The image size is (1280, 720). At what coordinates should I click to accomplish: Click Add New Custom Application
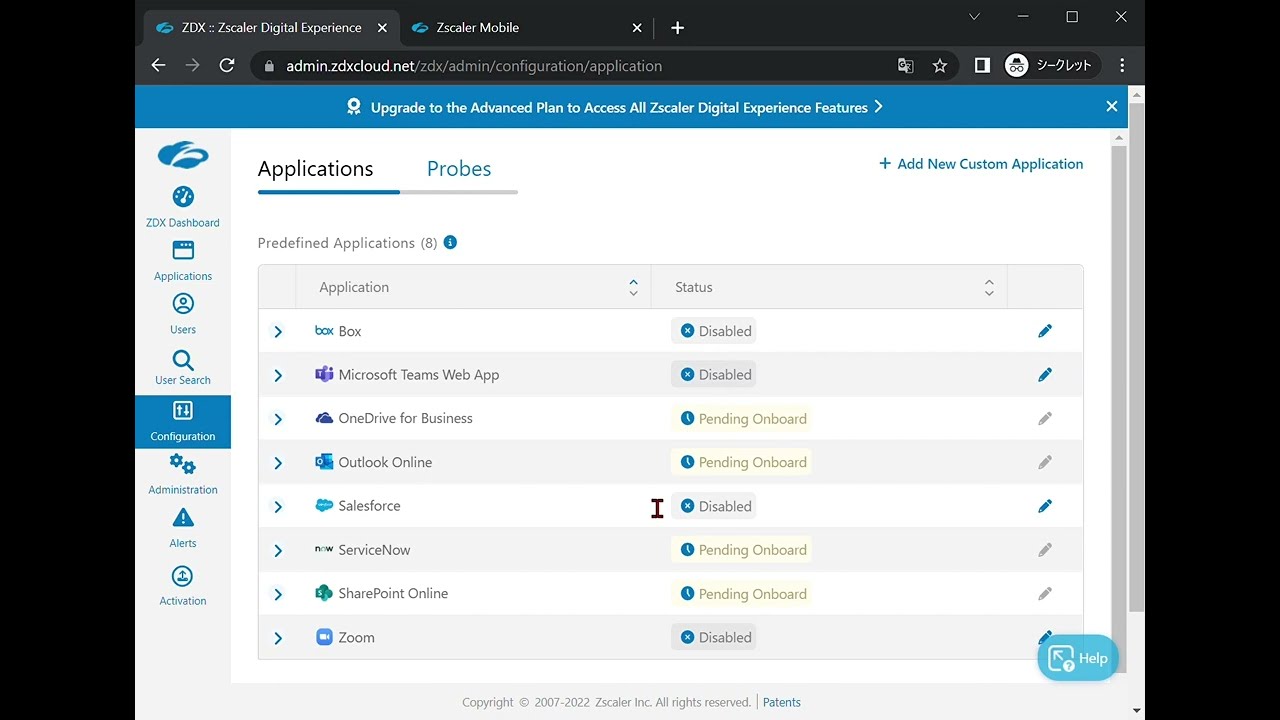(981, 164)
